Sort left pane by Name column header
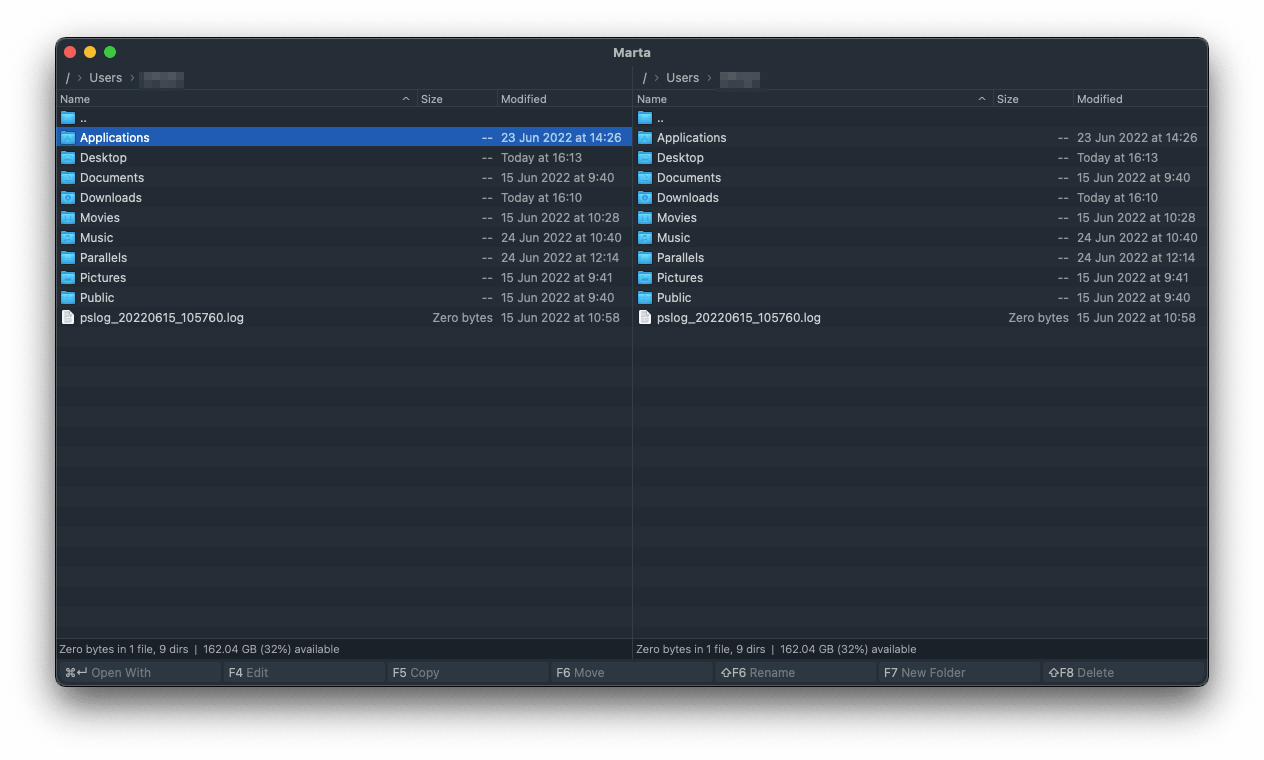Viewport: 1264px width, 760px height. [x=237, y=99]
